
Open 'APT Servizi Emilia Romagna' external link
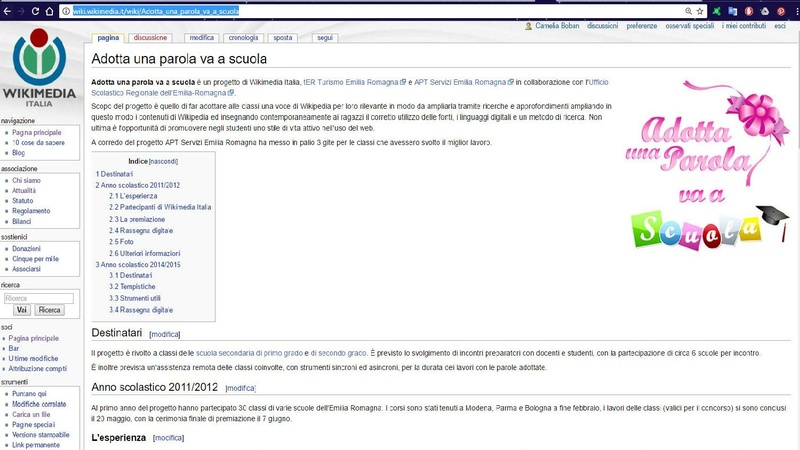pos(464,82)
